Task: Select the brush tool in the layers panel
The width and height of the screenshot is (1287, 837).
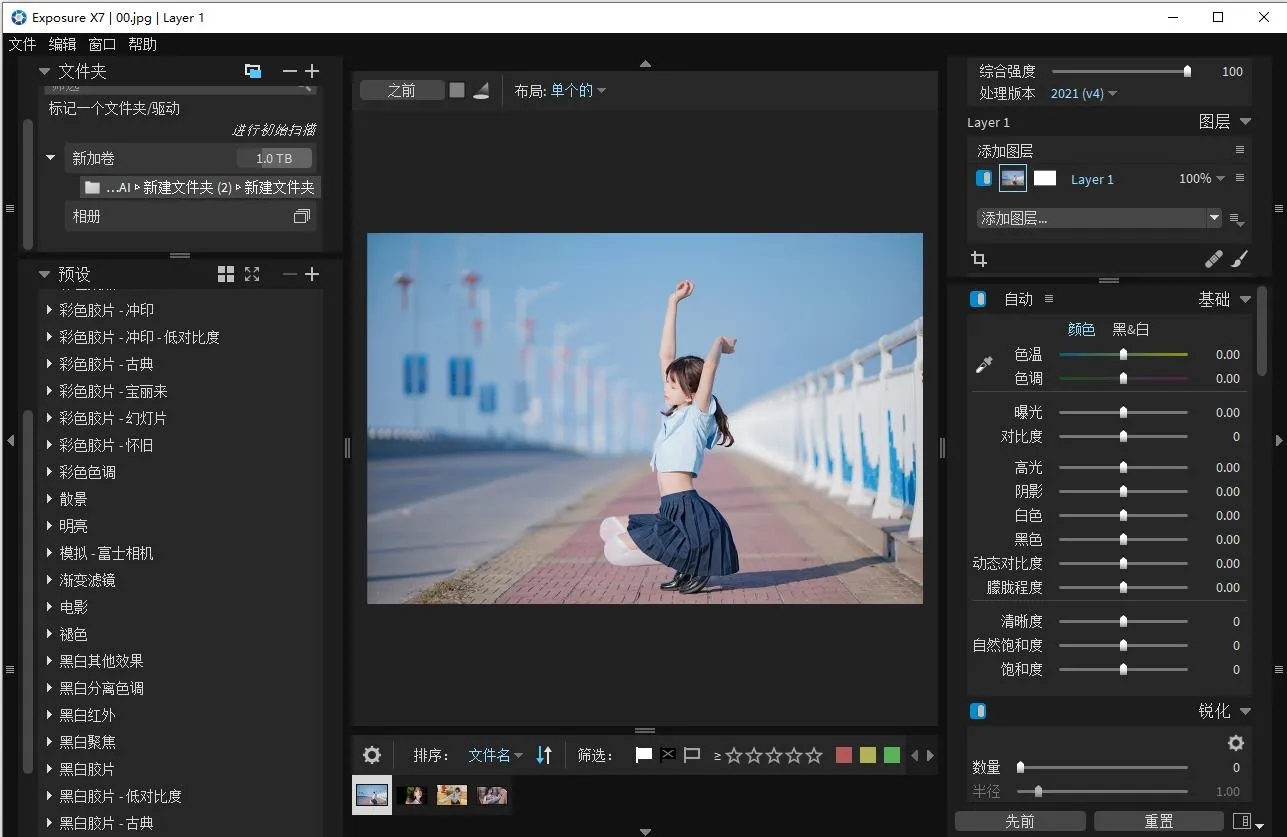Action: [x=1239, y=260]
